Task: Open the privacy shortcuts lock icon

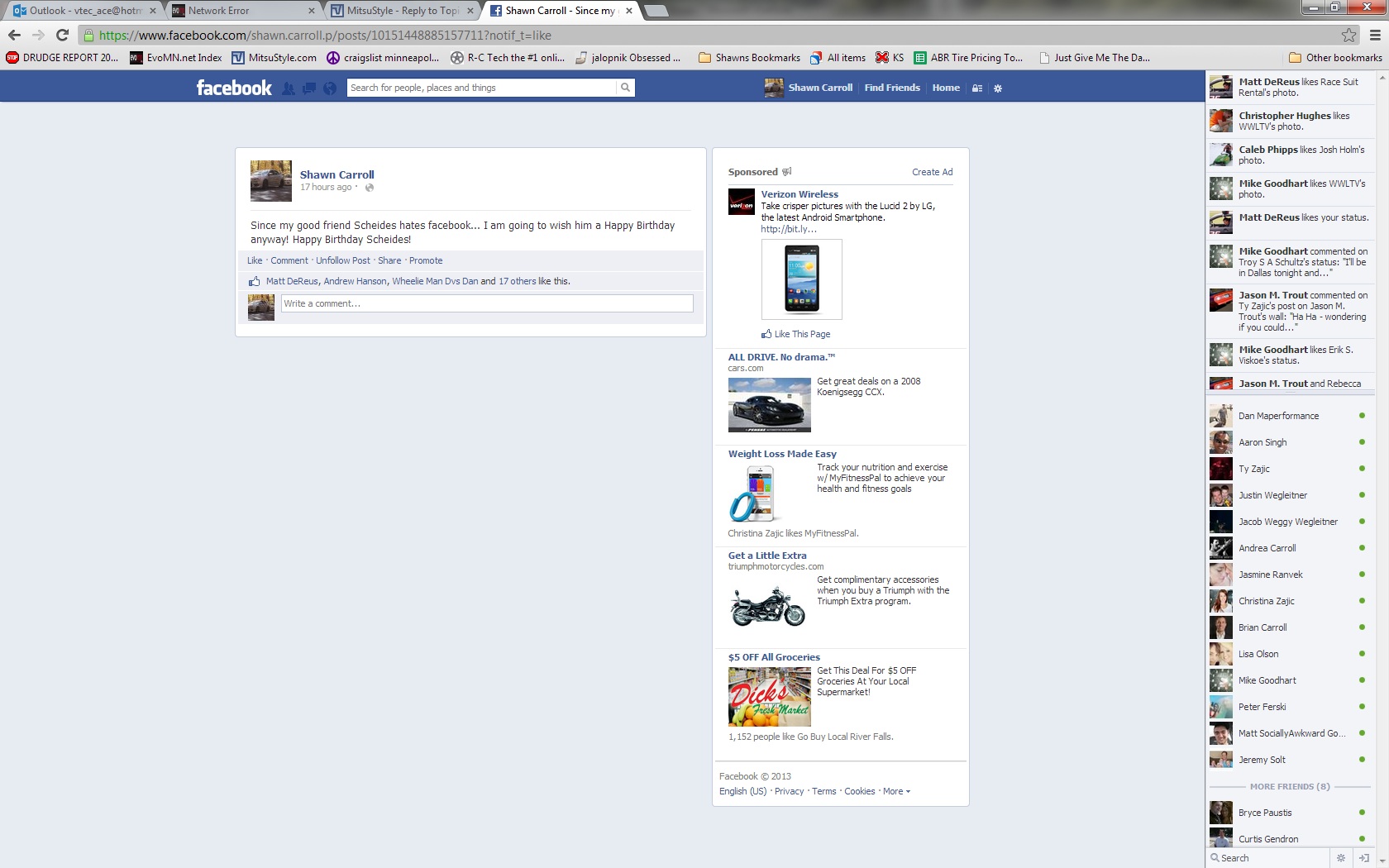Action: pos(977,88)
